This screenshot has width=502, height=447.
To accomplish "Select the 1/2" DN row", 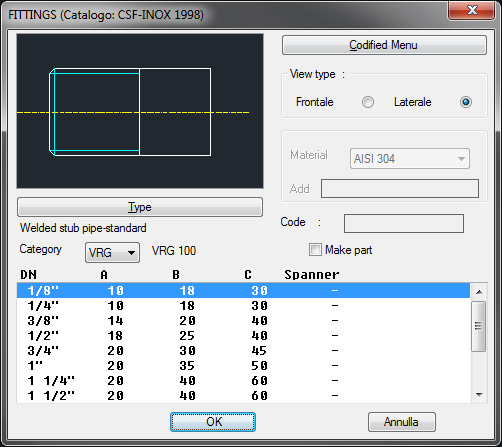I will click(243, 336).
